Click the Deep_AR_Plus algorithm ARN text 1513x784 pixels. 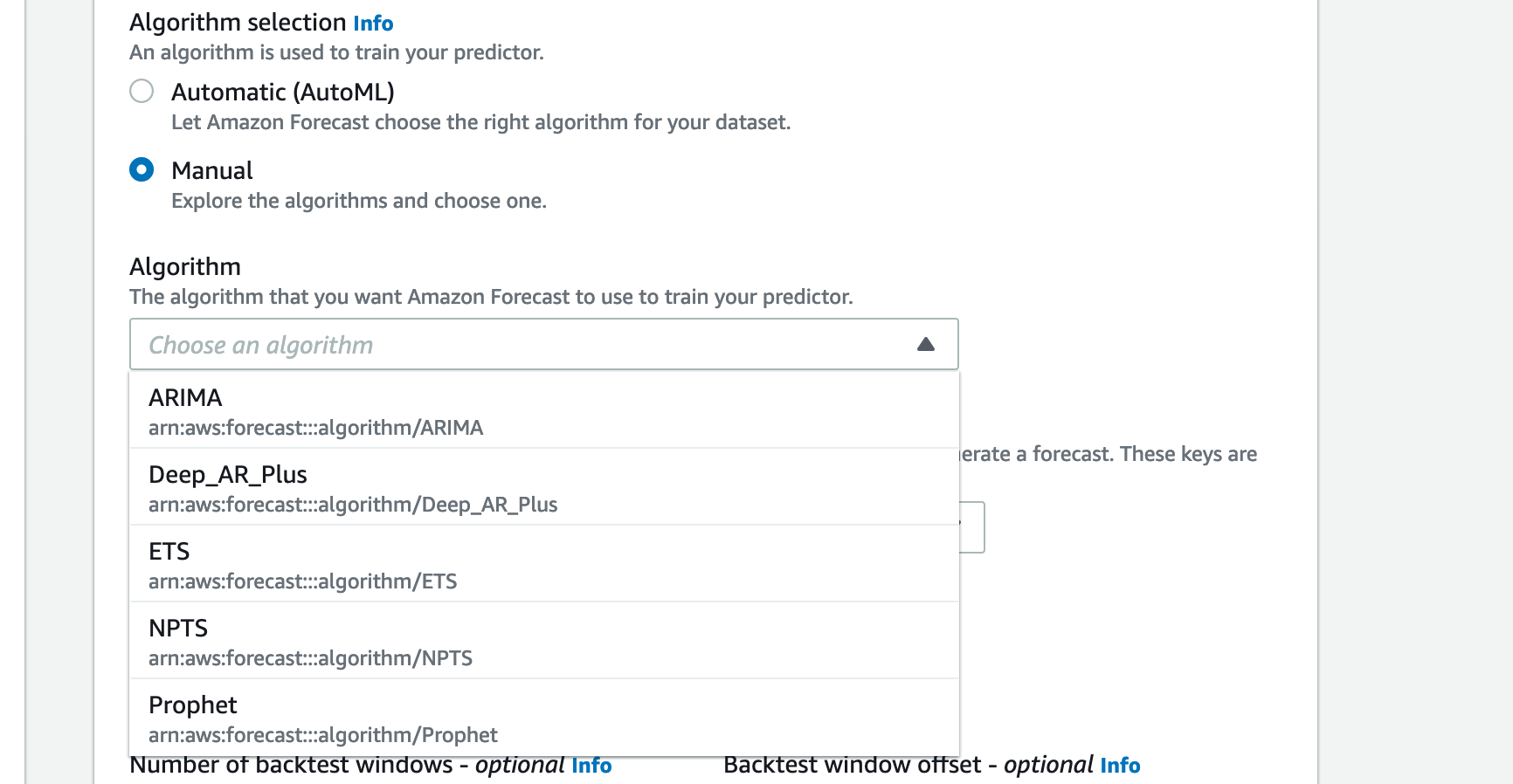click(353, 505)
